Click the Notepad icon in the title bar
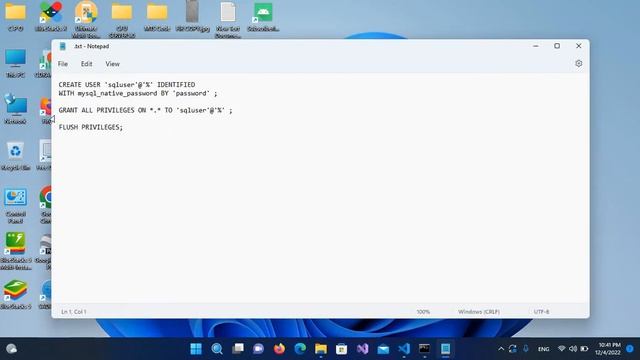Viewport: 640px width, 360px height. pos(62,46)
